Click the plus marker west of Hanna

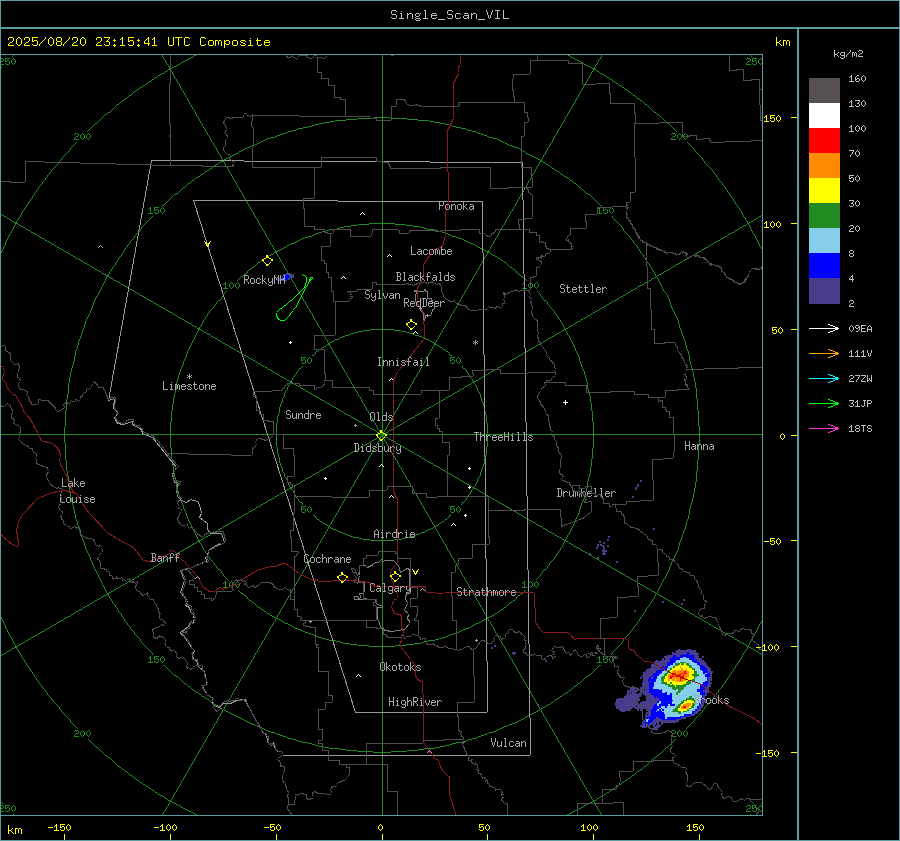click(x=565, y=402)
